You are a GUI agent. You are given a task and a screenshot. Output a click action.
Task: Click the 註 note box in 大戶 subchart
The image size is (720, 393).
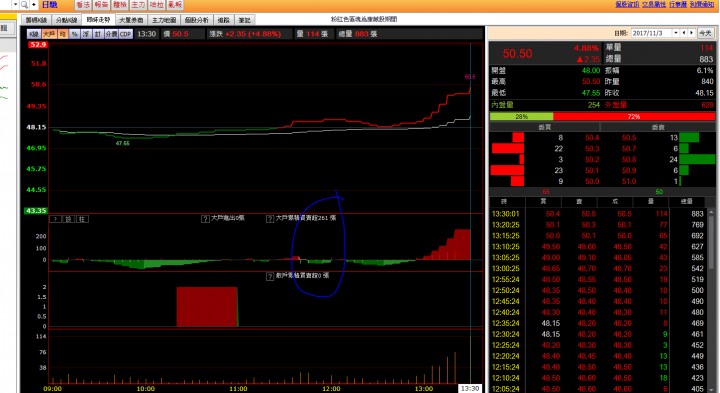click(82, 219)
